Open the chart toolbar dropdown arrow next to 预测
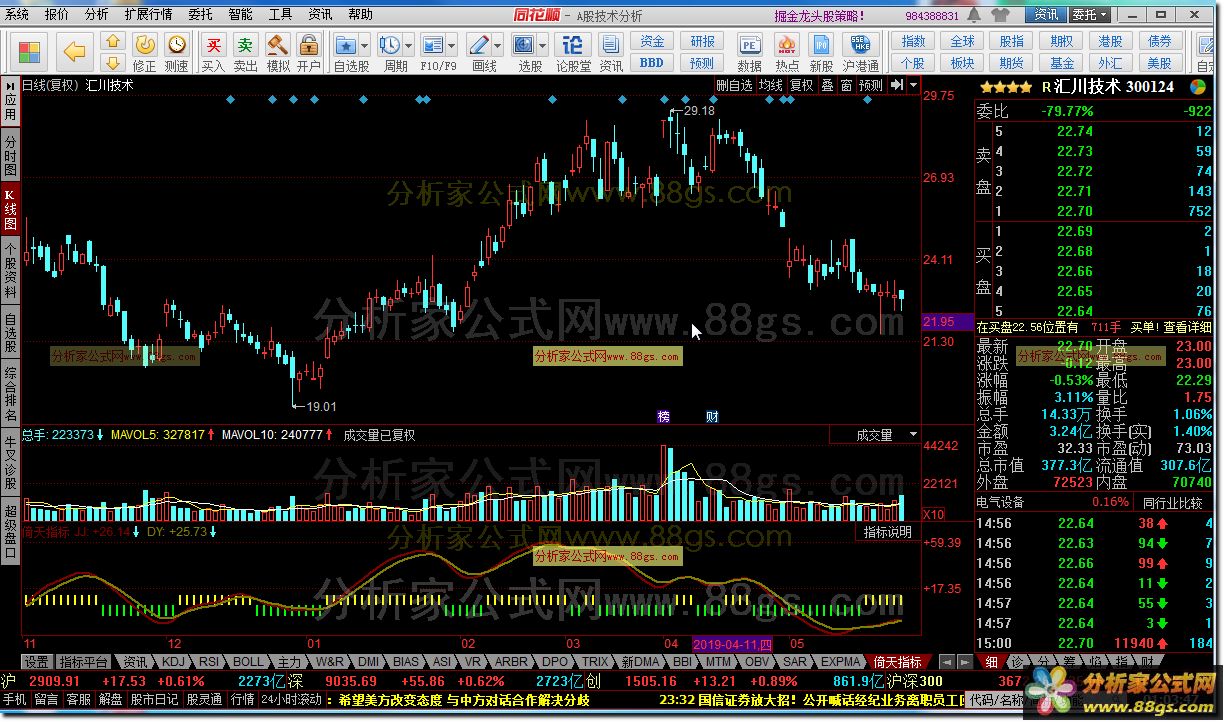Screen dimensions: 1225x722 [914, 86]
